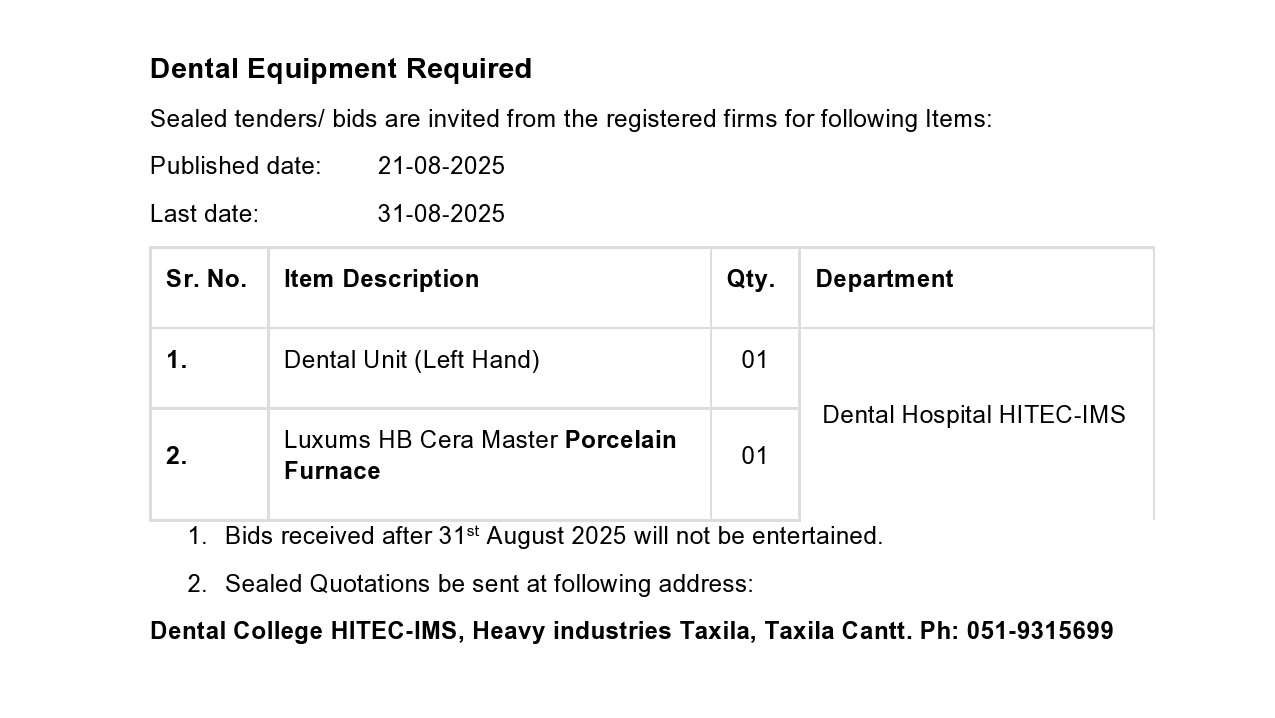Select the last date 31-08-2025

441,214
